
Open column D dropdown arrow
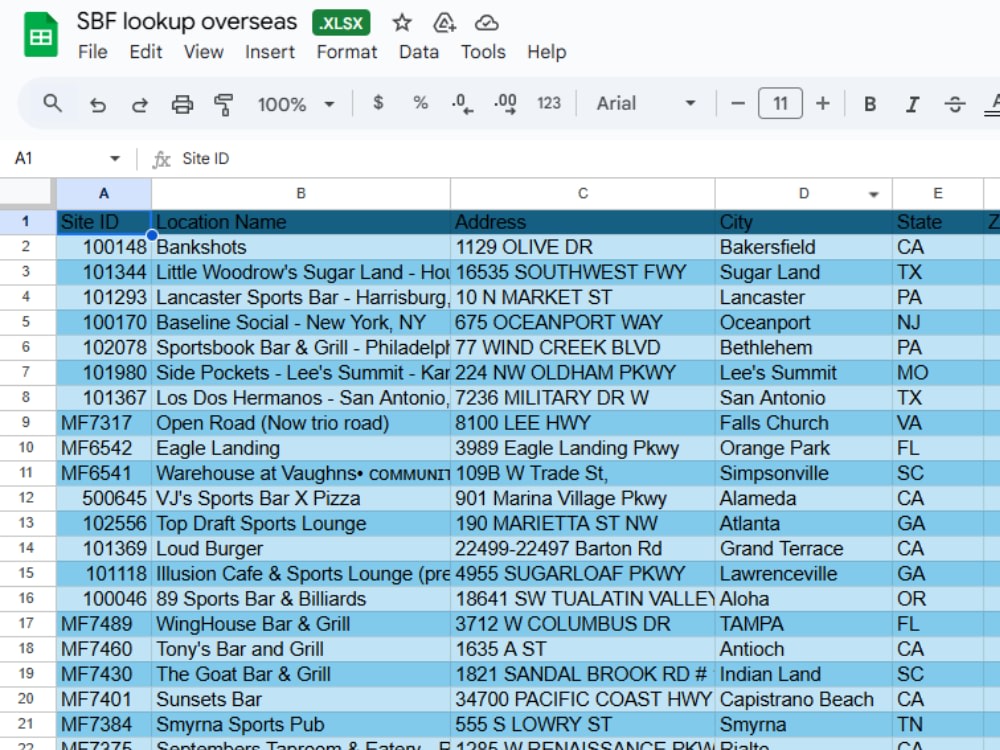click(874, 195)
